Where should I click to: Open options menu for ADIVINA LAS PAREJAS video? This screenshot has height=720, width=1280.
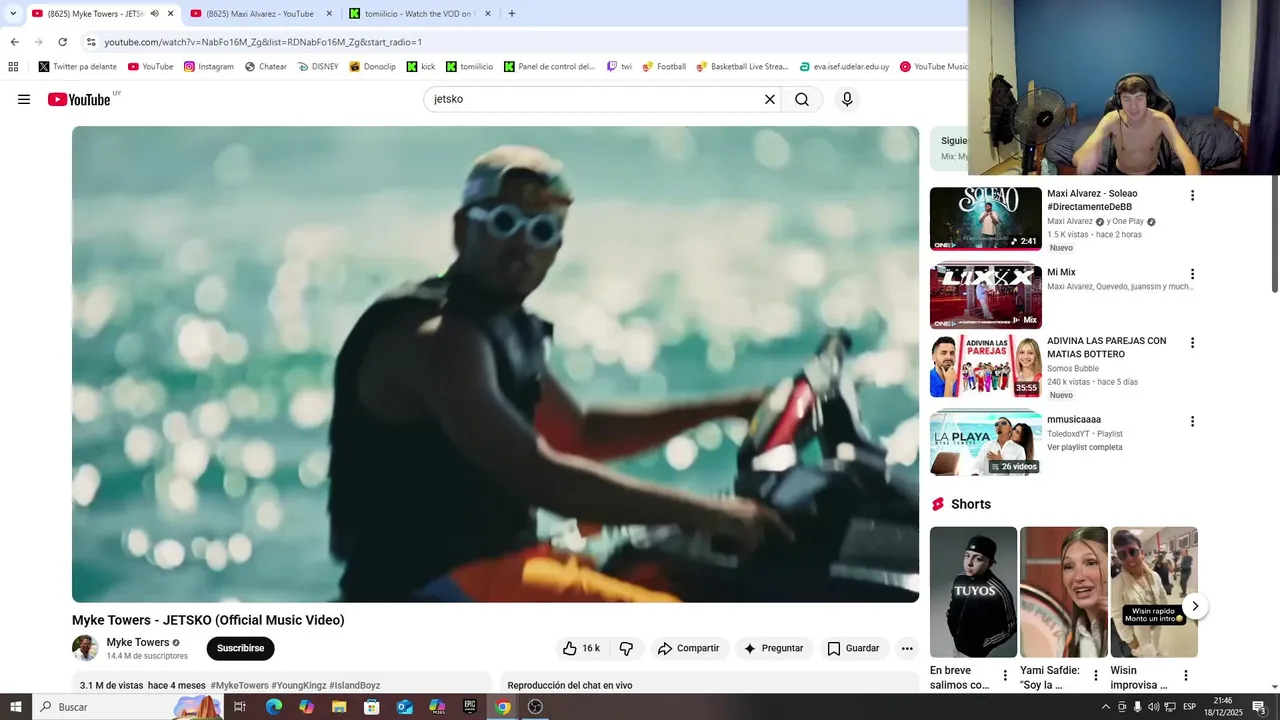(x=1192, y=343)
